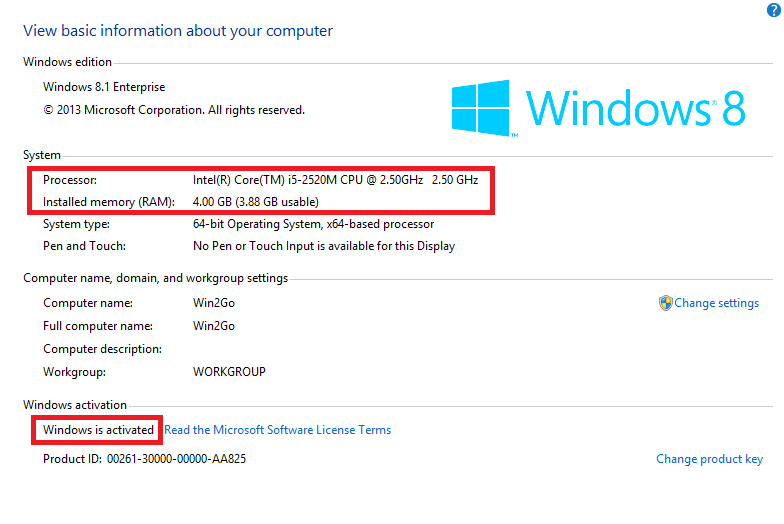Select the 'System type:' label
This screenshot has width=784, height=524.
click(76, 224)
